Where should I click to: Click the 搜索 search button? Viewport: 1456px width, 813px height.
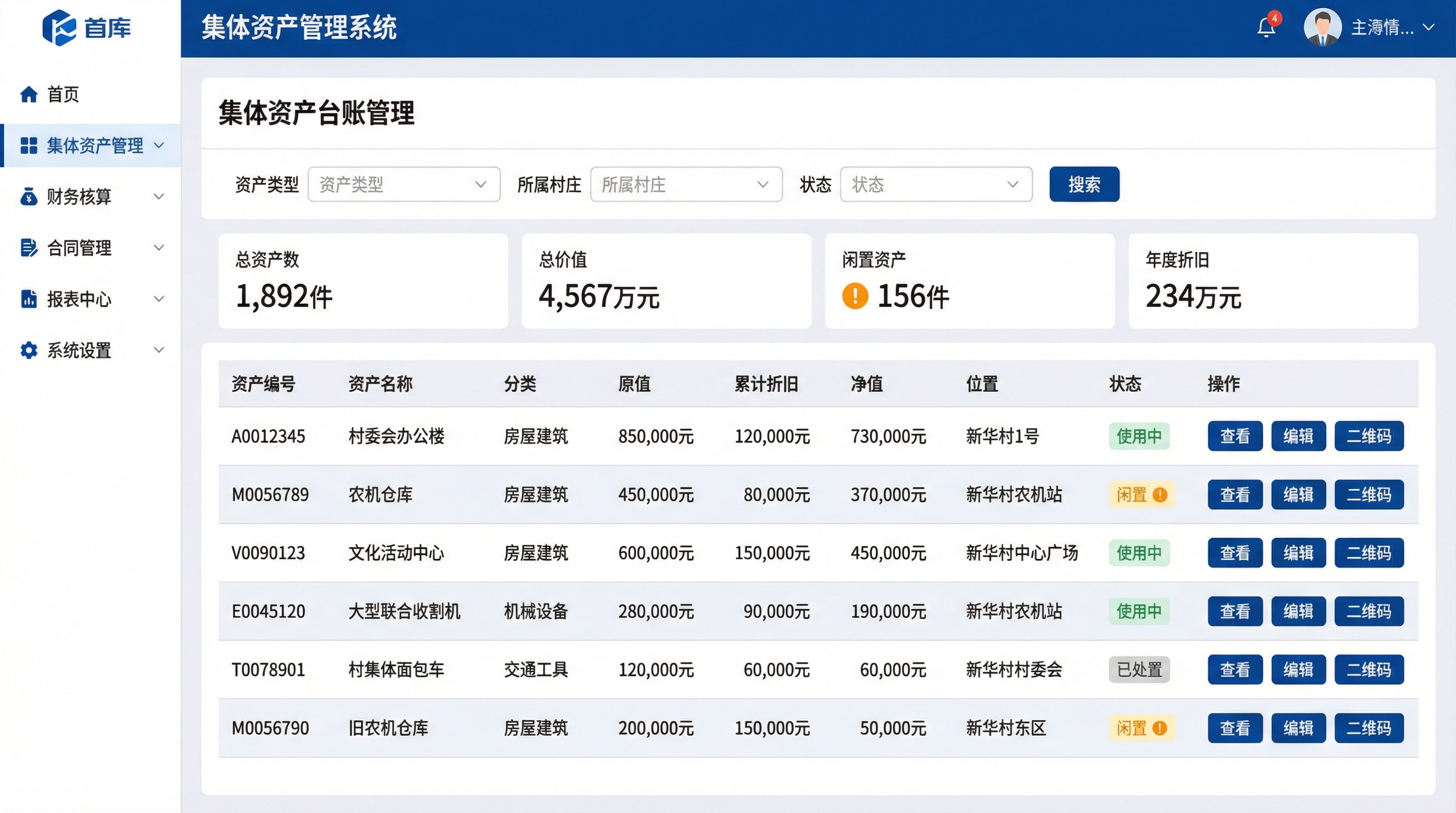(x=1084, y=184)
